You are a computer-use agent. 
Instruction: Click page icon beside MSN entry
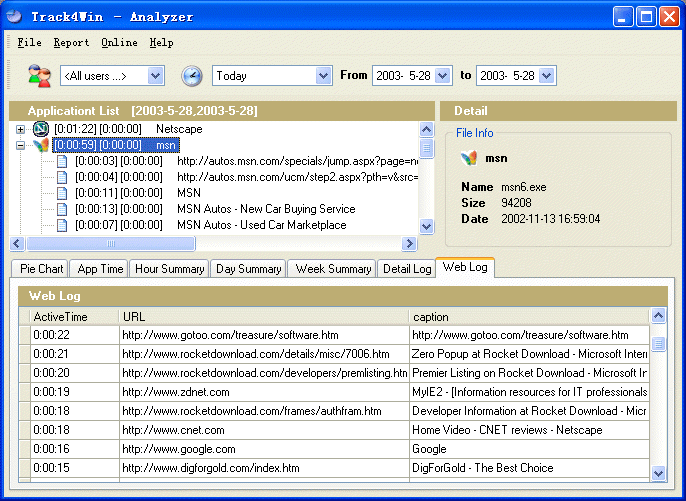[62, 193]
